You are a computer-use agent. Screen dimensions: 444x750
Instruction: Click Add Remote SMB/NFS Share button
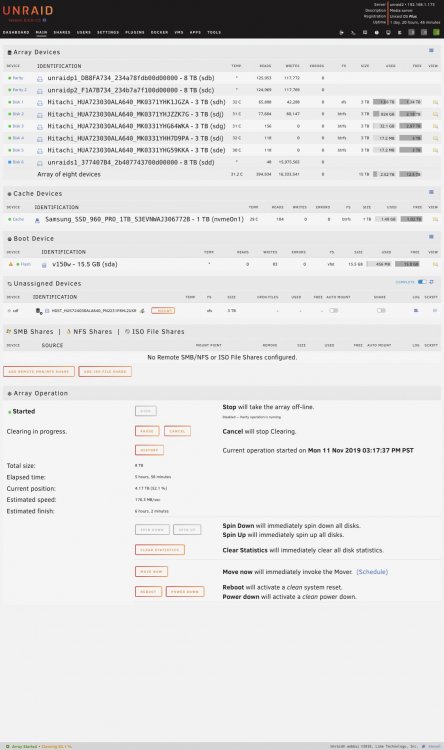[x=39, y=372]
